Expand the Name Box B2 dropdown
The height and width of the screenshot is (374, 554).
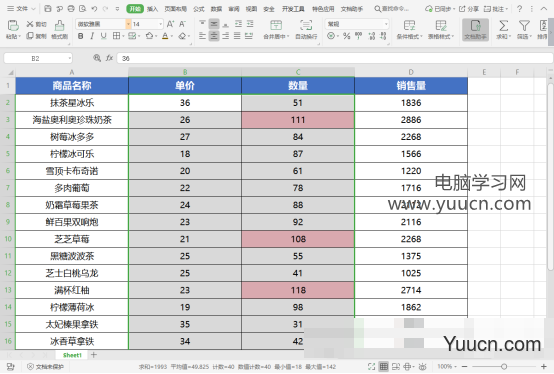coord(70,58)
